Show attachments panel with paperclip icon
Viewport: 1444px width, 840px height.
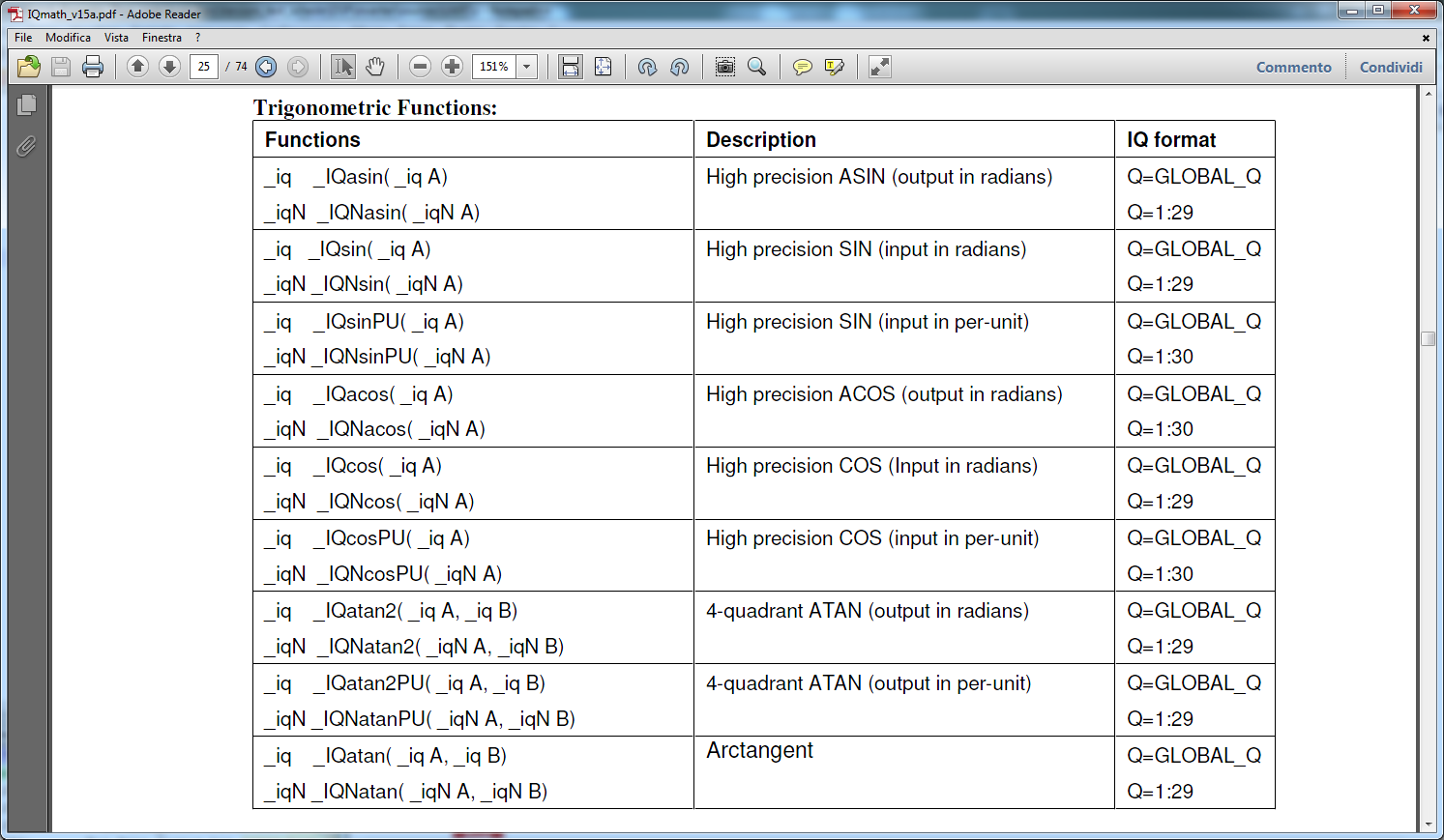(x=27, y=146)
